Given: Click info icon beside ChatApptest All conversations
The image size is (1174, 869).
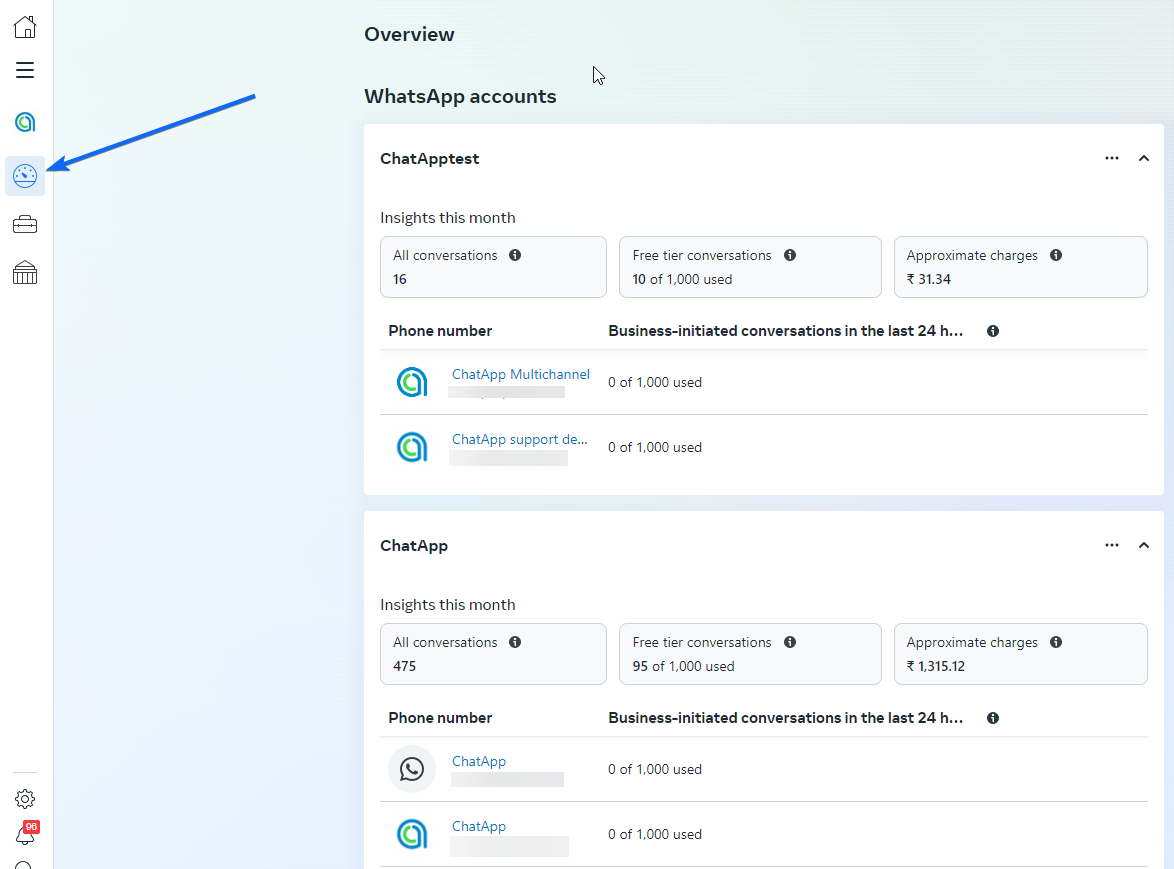Looking at the screenshot, I should tap(515, 256).
